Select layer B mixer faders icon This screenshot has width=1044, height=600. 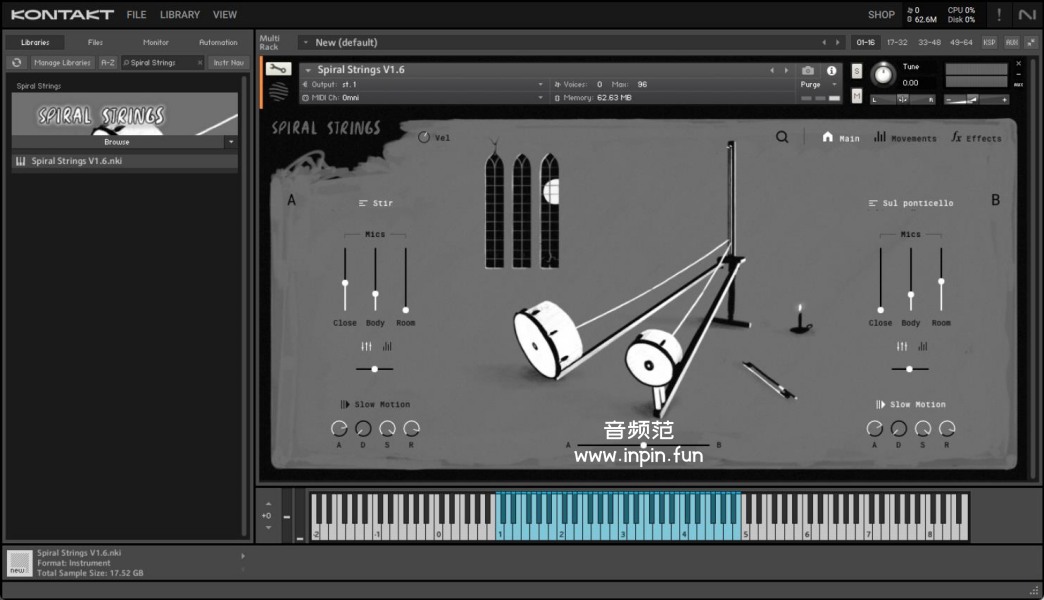pos(902,346)
